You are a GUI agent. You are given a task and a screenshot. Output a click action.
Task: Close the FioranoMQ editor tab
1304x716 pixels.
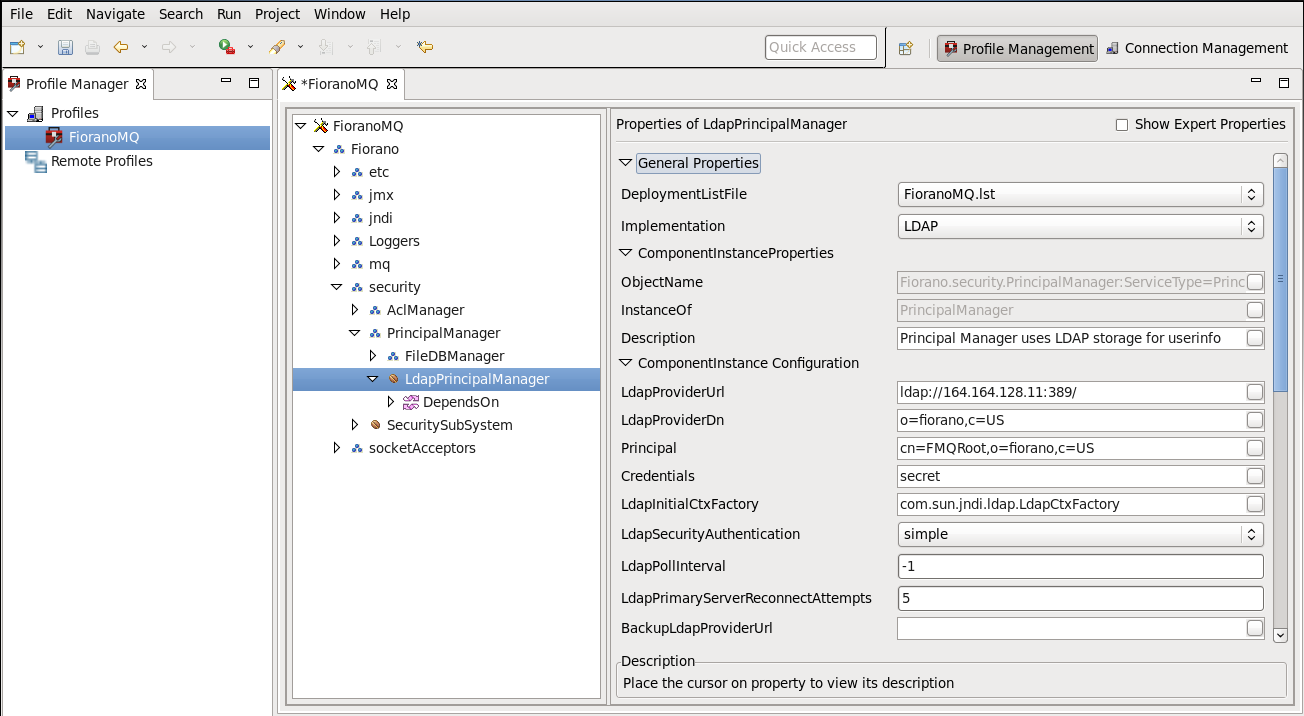[x=392, y=84]
